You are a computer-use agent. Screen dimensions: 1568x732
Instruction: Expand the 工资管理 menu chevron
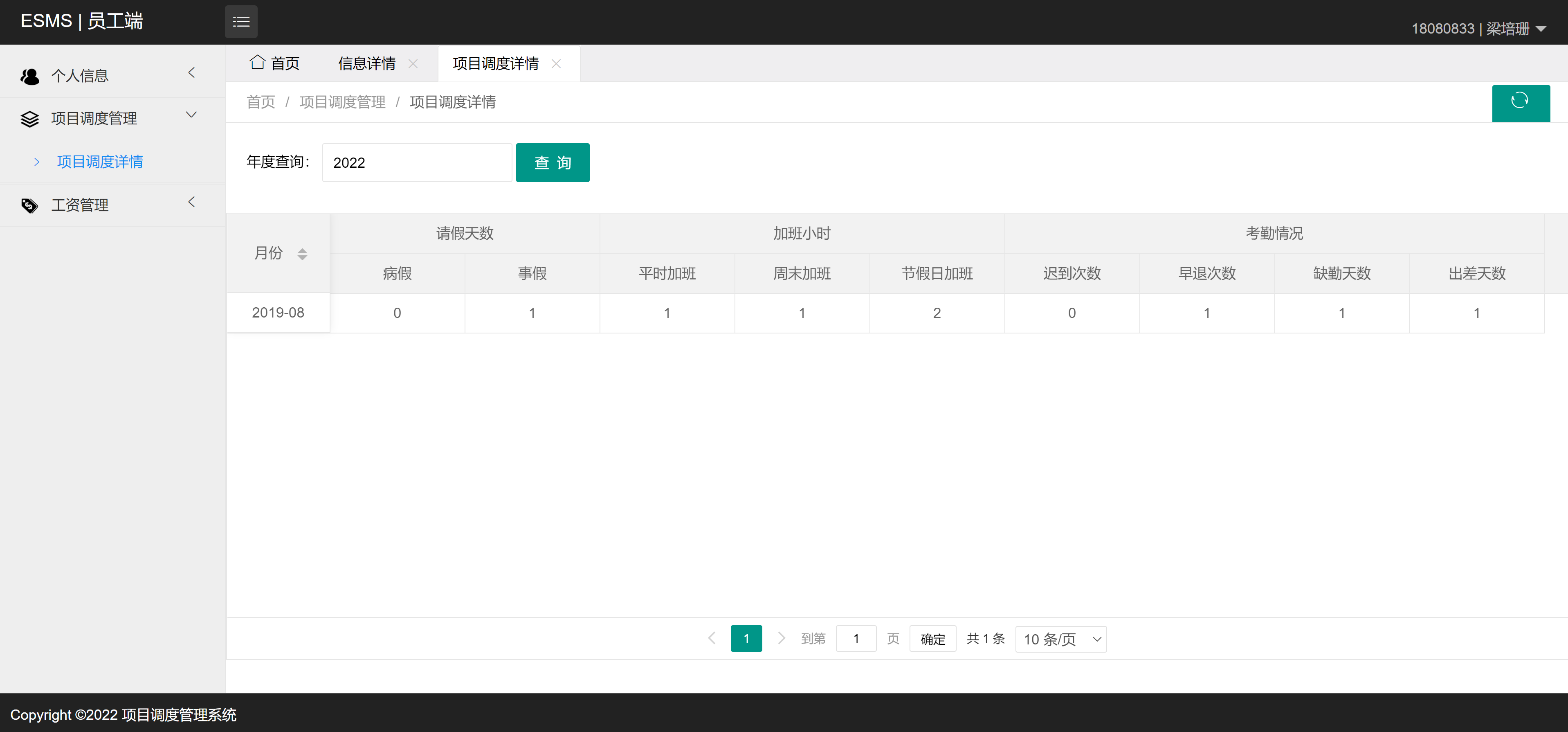192,202
